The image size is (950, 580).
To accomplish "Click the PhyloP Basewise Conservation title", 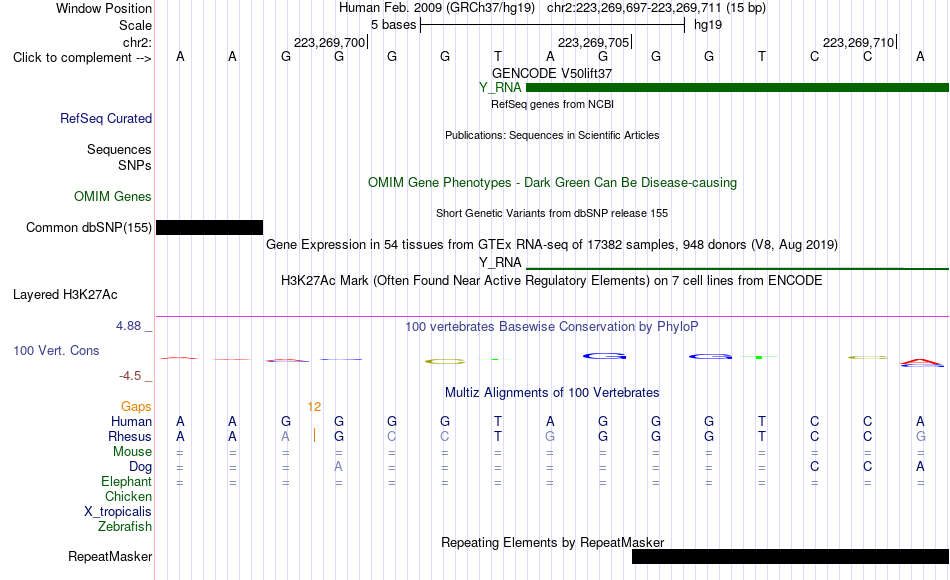I will coord(552,327).
